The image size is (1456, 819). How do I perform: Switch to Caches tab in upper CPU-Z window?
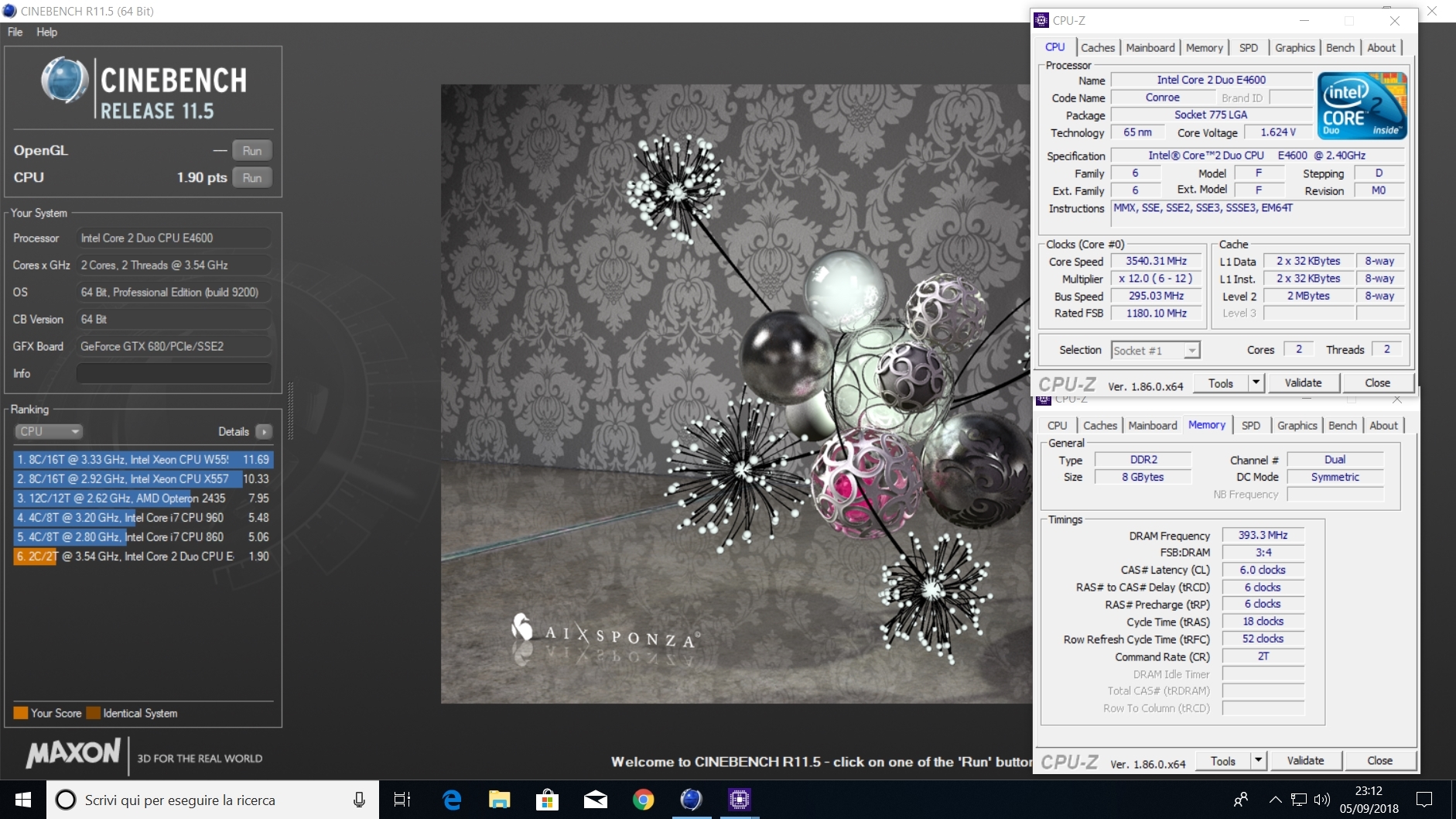coord(1098,47)
